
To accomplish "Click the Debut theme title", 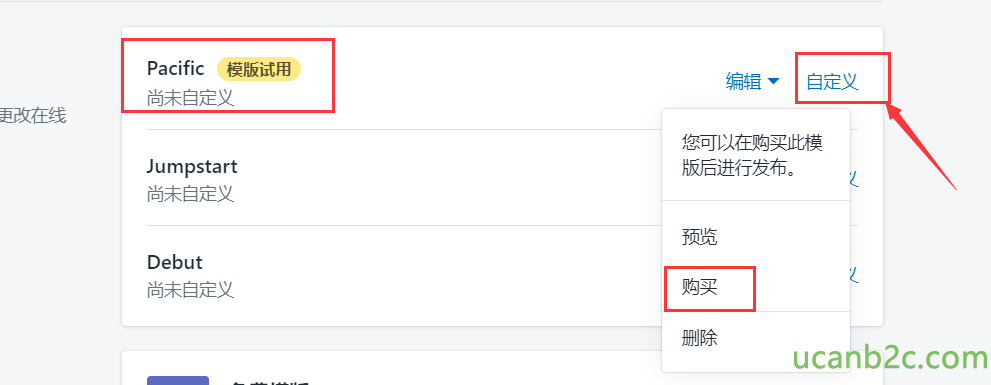I will click(x=174, y=262).
